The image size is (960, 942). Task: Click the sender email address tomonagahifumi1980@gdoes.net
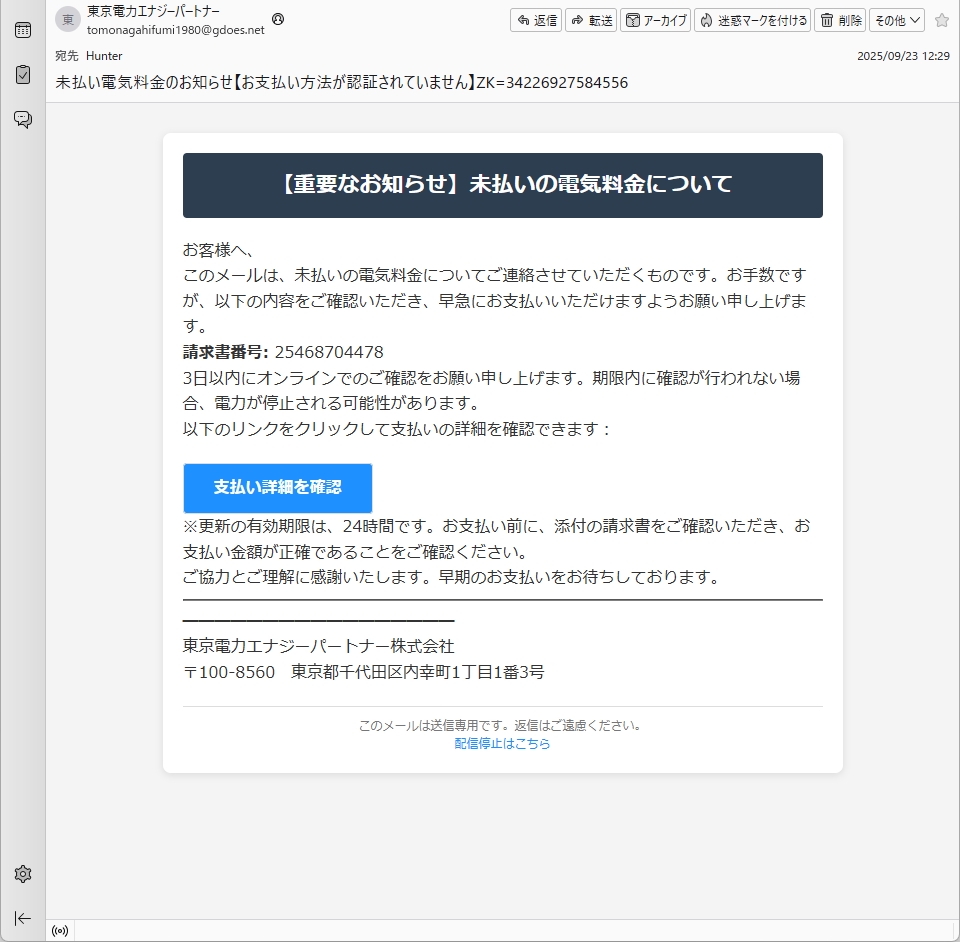[x=176, y=30]
